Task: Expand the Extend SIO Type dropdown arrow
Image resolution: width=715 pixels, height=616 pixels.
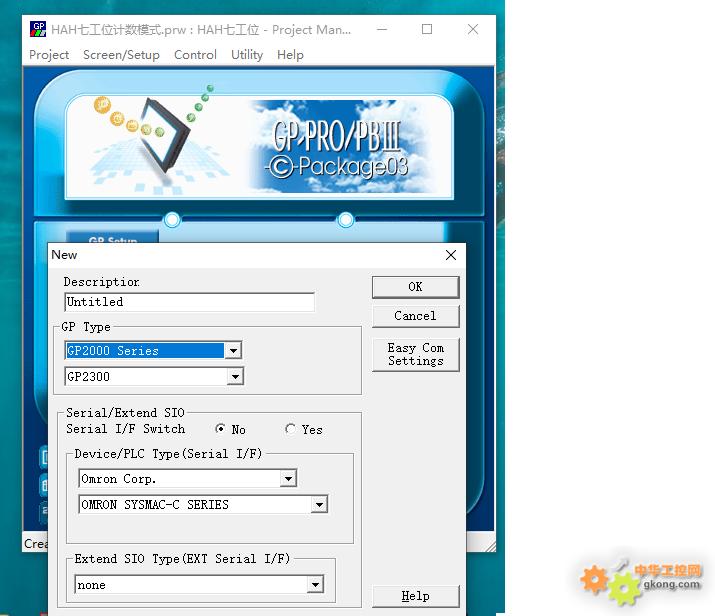Action: 315,585
